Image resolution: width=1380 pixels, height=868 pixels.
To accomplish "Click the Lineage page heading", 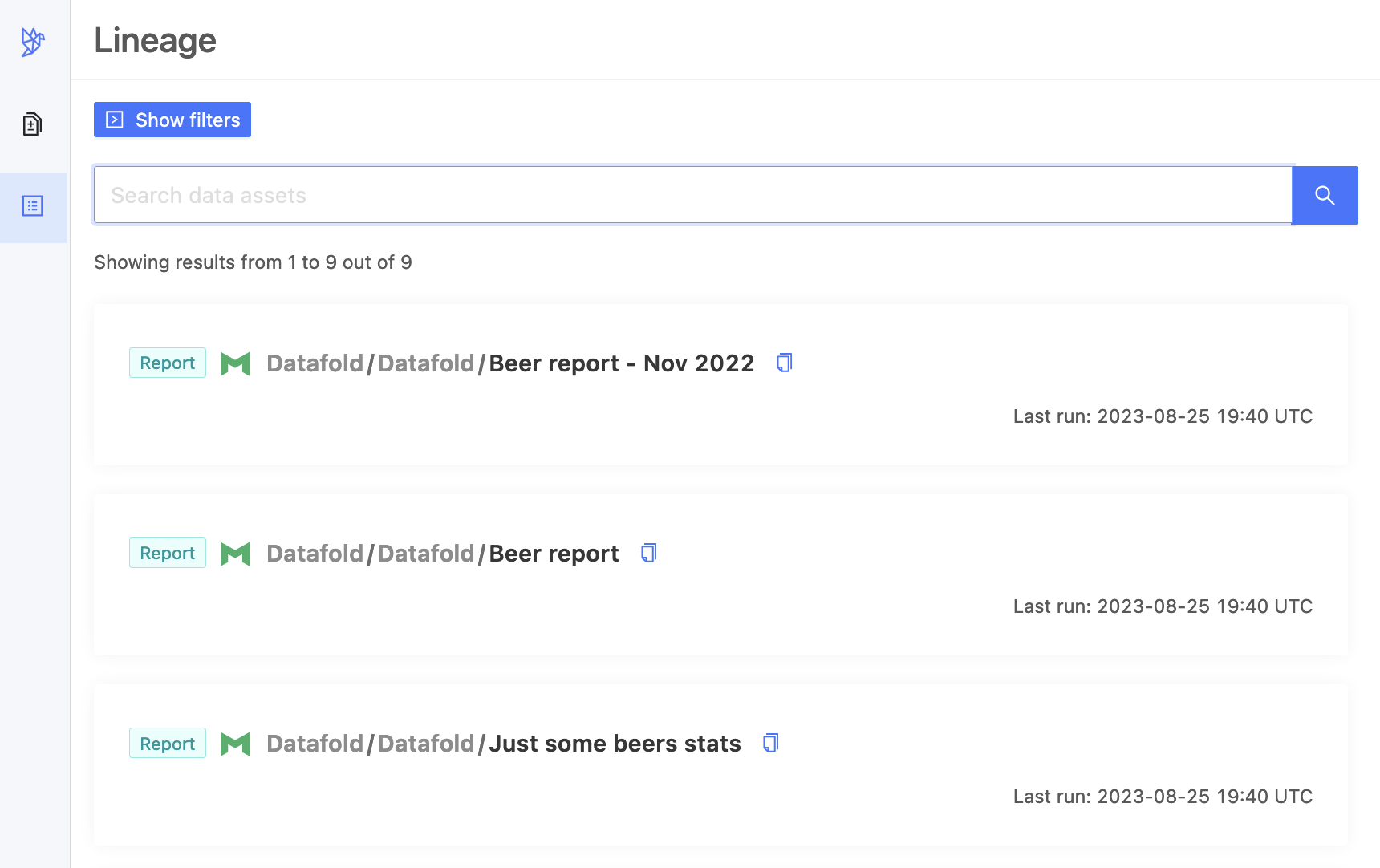I will click(x=155, y=40).
